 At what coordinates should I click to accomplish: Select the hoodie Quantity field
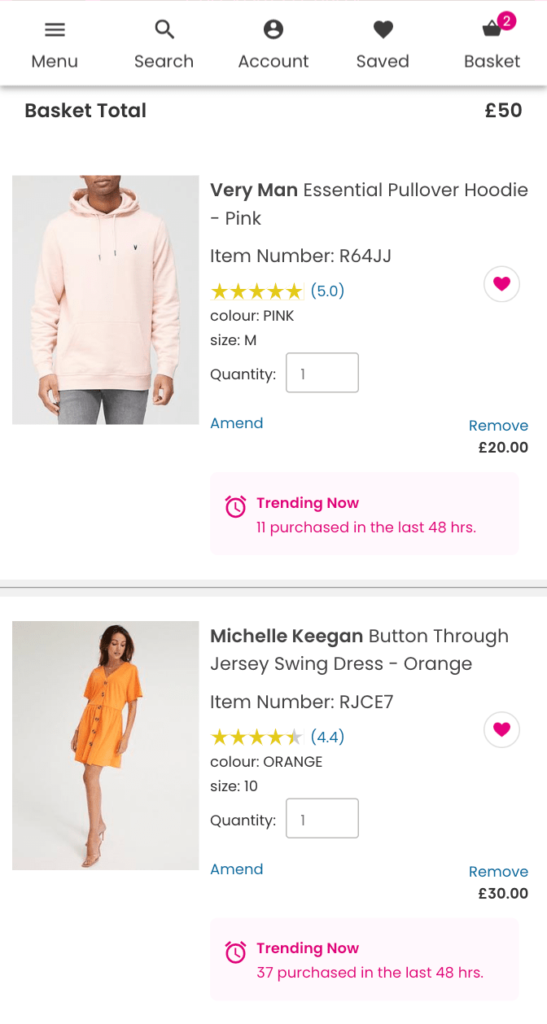pyautogui.click(x=322, y=373)
